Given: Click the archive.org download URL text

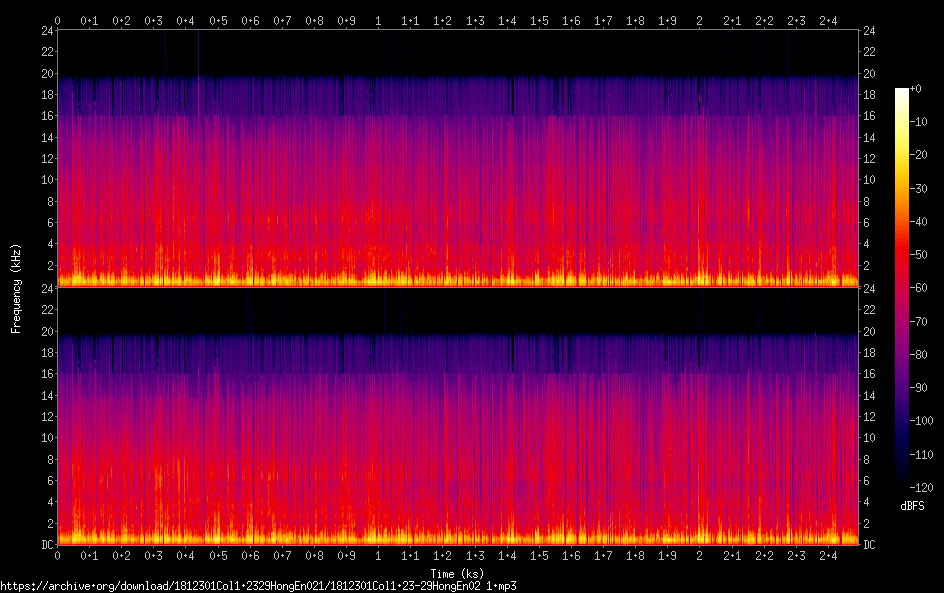Looking at the screenshot, I should (258, 586).
